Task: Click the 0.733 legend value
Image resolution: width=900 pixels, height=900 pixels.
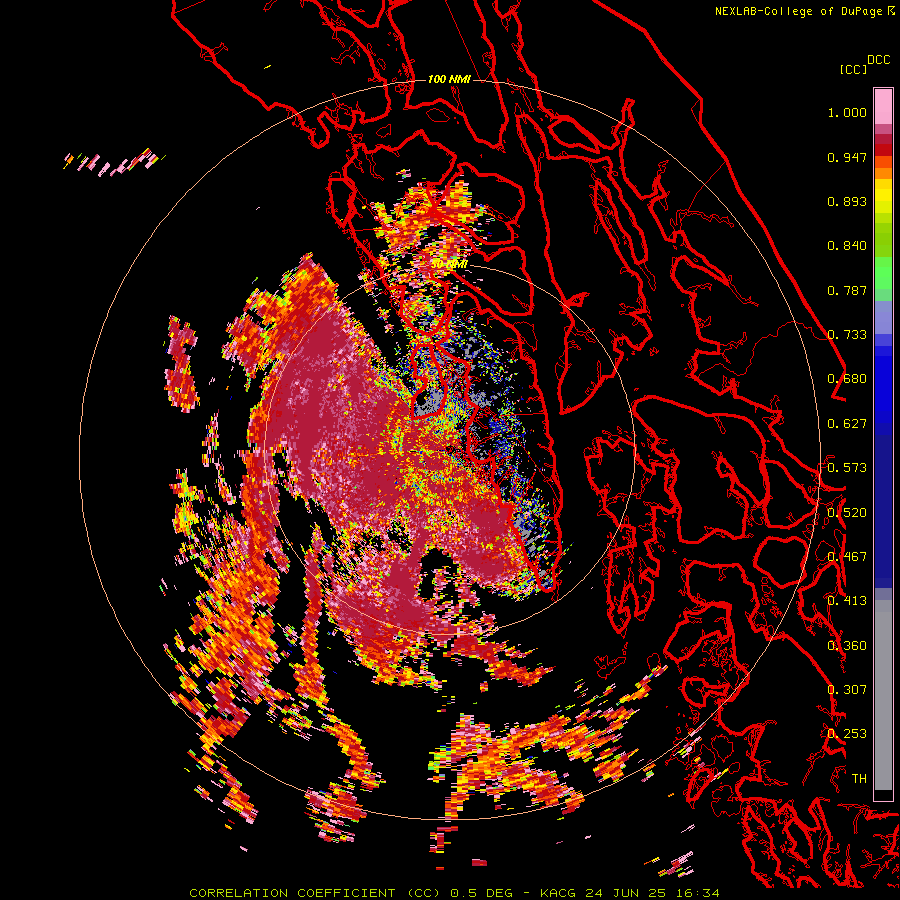Action: (x=847, y=335)
